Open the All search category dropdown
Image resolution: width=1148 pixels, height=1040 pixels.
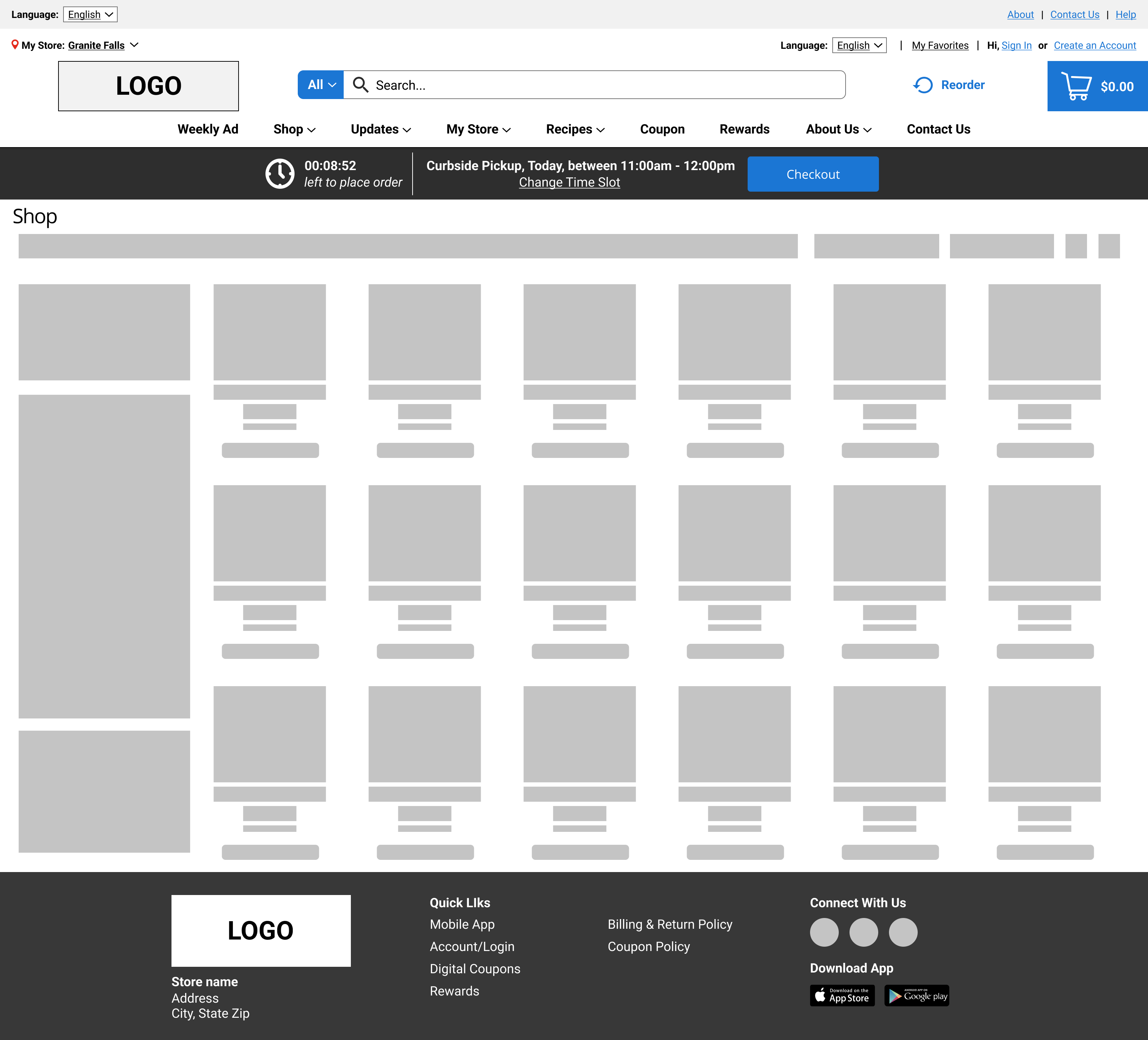(321, 85)
